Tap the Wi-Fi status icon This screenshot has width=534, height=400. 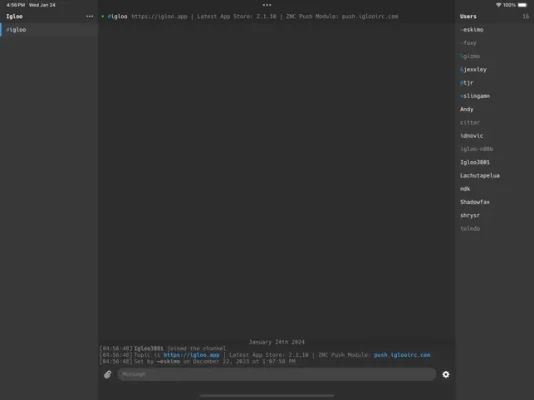[x=499, y=5]
